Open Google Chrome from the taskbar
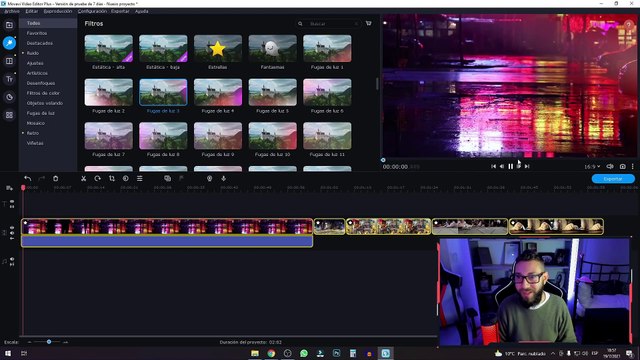 [x=271, y=353]
